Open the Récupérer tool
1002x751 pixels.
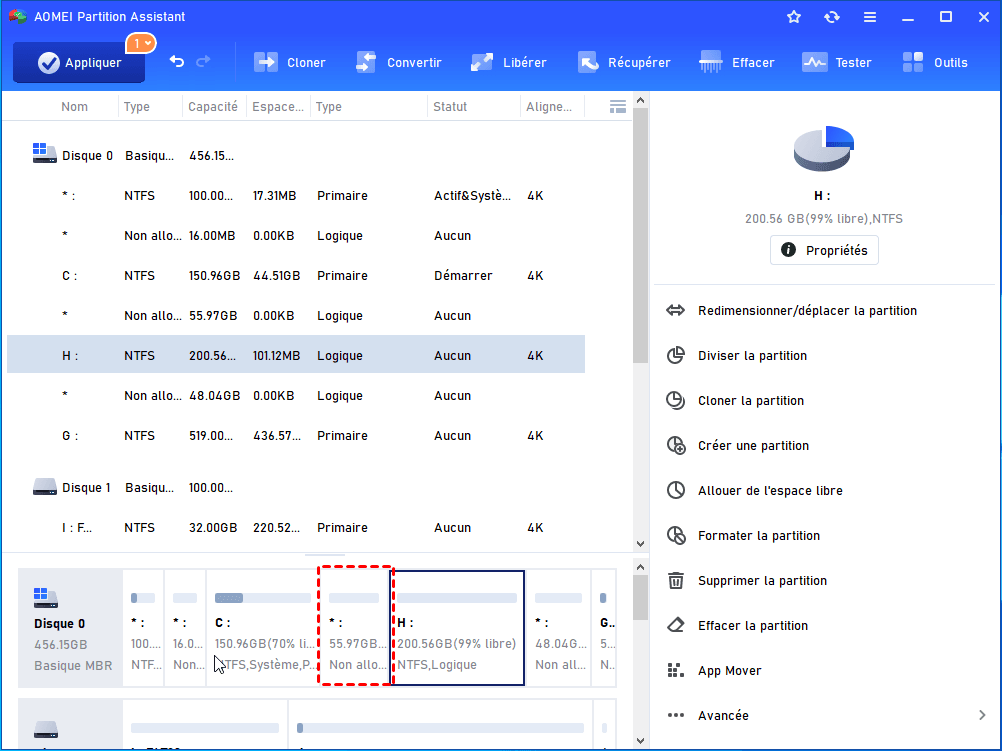(x=587, y=62)
